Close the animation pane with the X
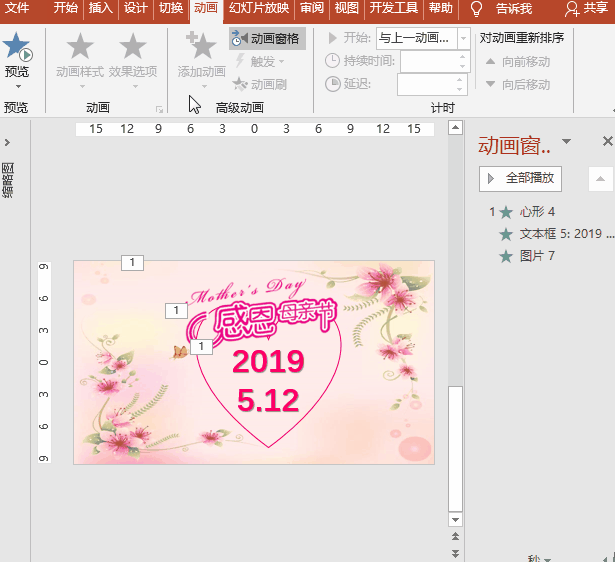 click(x=606, y=143)
